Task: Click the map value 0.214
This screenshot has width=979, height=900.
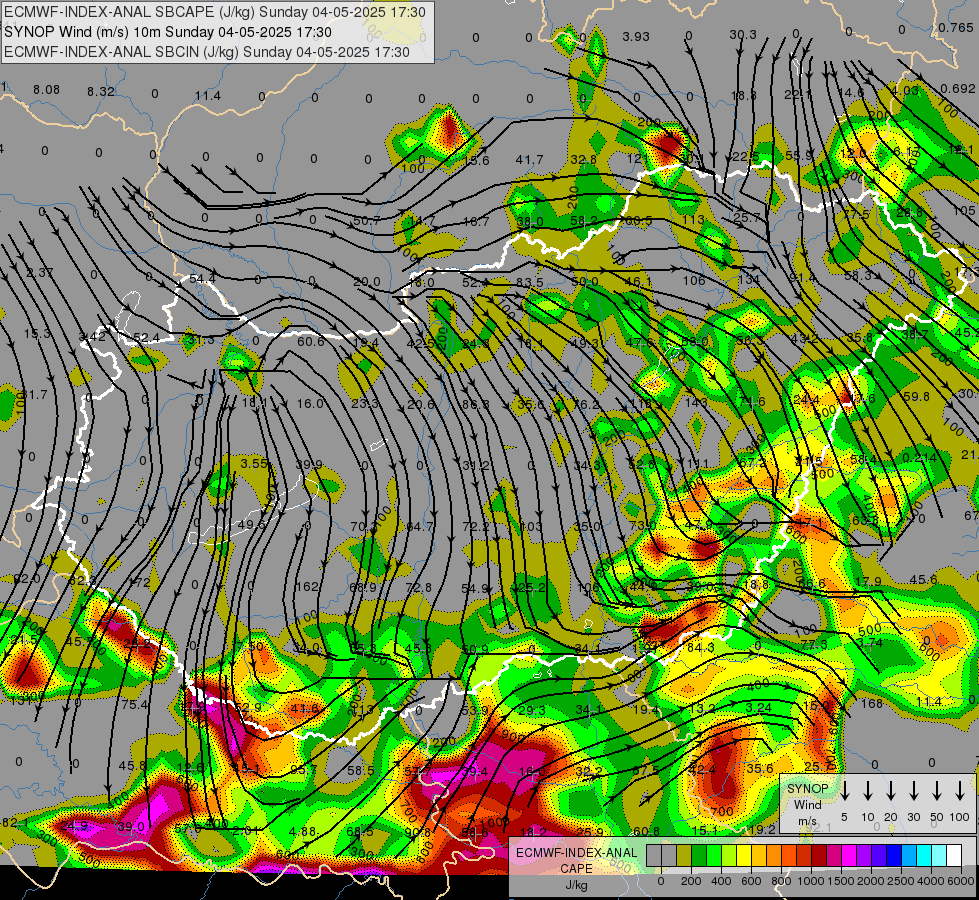Action: click(920, 458)
